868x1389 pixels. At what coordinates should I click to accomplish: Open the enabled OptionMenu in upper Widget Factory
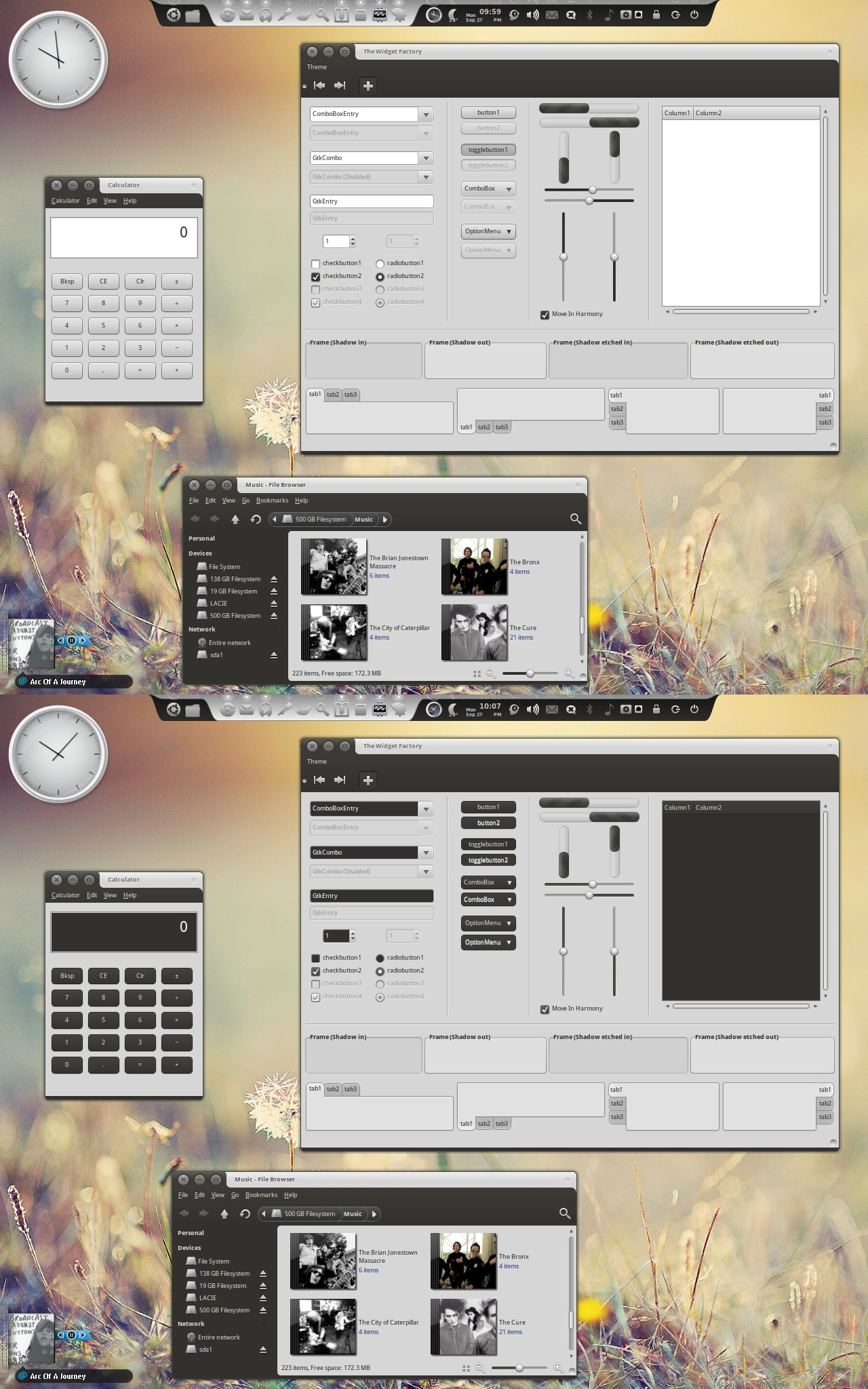(488, 231)
